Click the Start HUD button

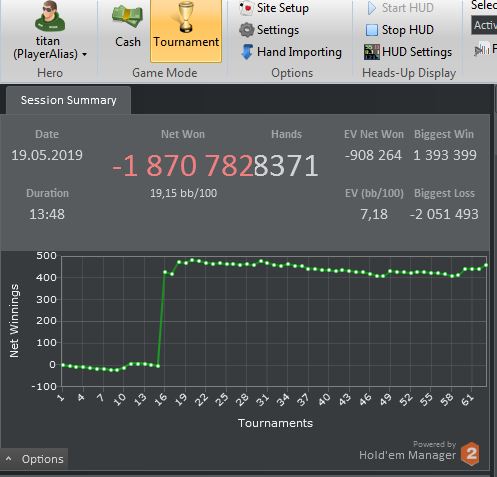tap(400, 8)
